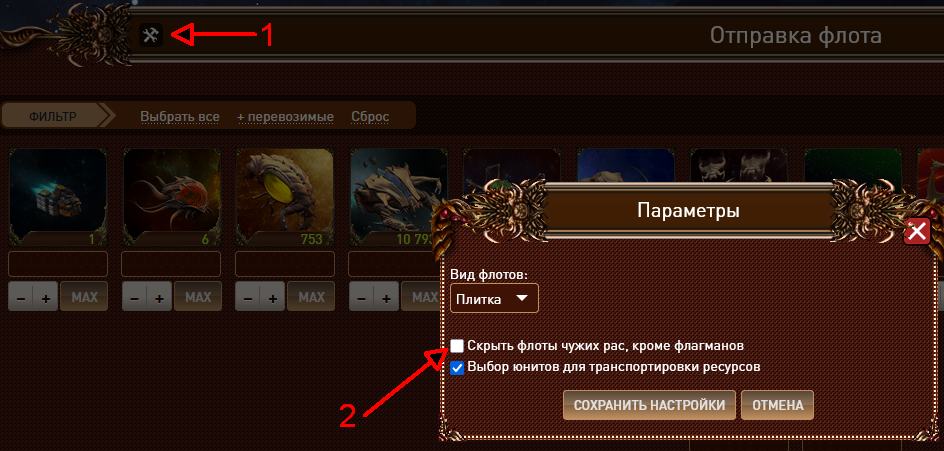Image resolution: width=944 pixels, height=451 pixels.
Task: Click the Выбрать все link
Action: [180, 117]
